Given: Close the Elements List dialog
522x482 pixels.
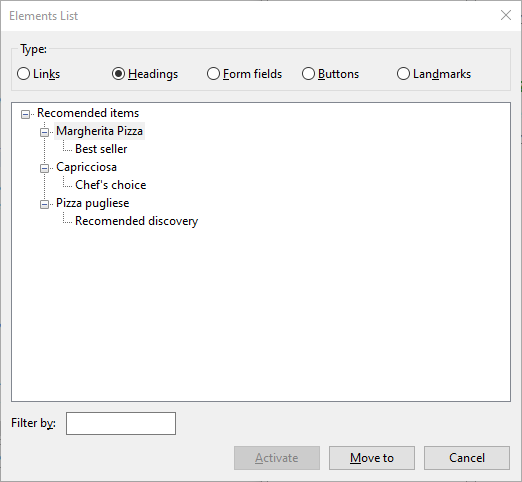Looking at the screenshot, I should click(x=506, y=15).
